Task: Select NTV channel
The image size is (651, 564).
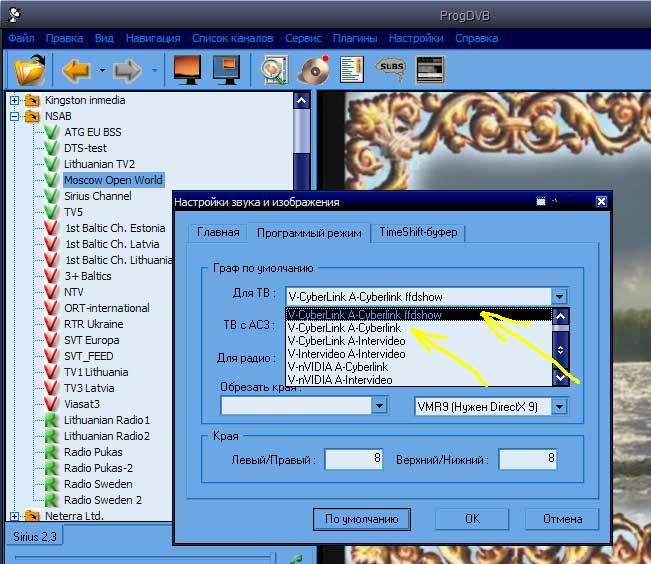Action: tap(73, 292)
